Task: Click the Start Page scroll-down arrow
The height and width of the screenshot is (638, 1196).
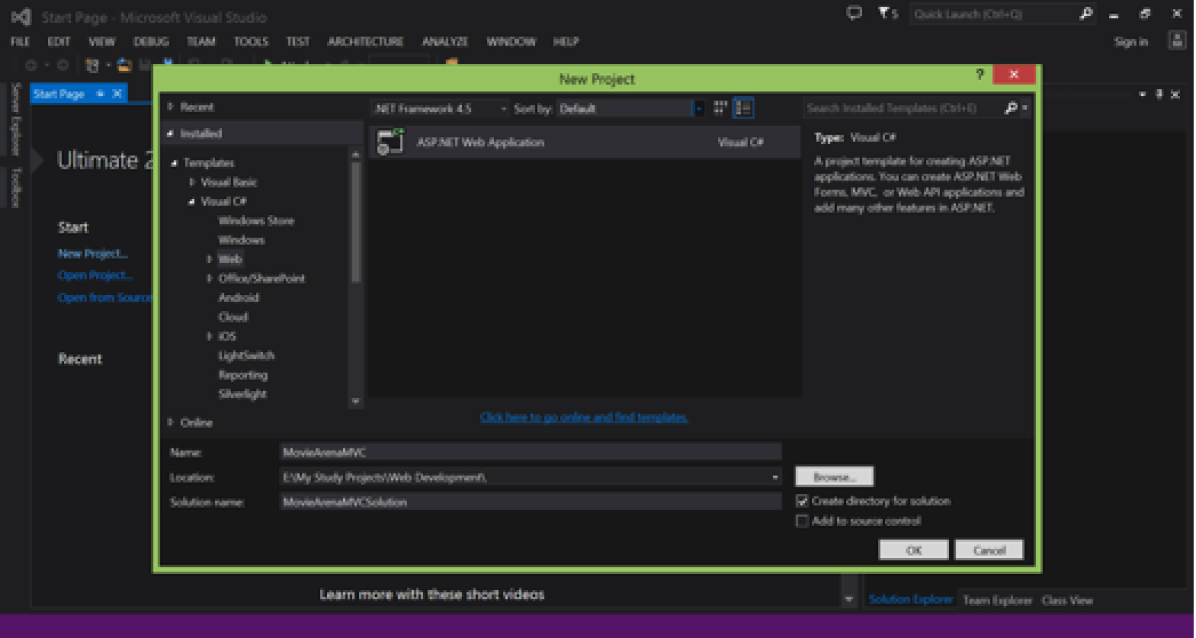Action: 849,599
